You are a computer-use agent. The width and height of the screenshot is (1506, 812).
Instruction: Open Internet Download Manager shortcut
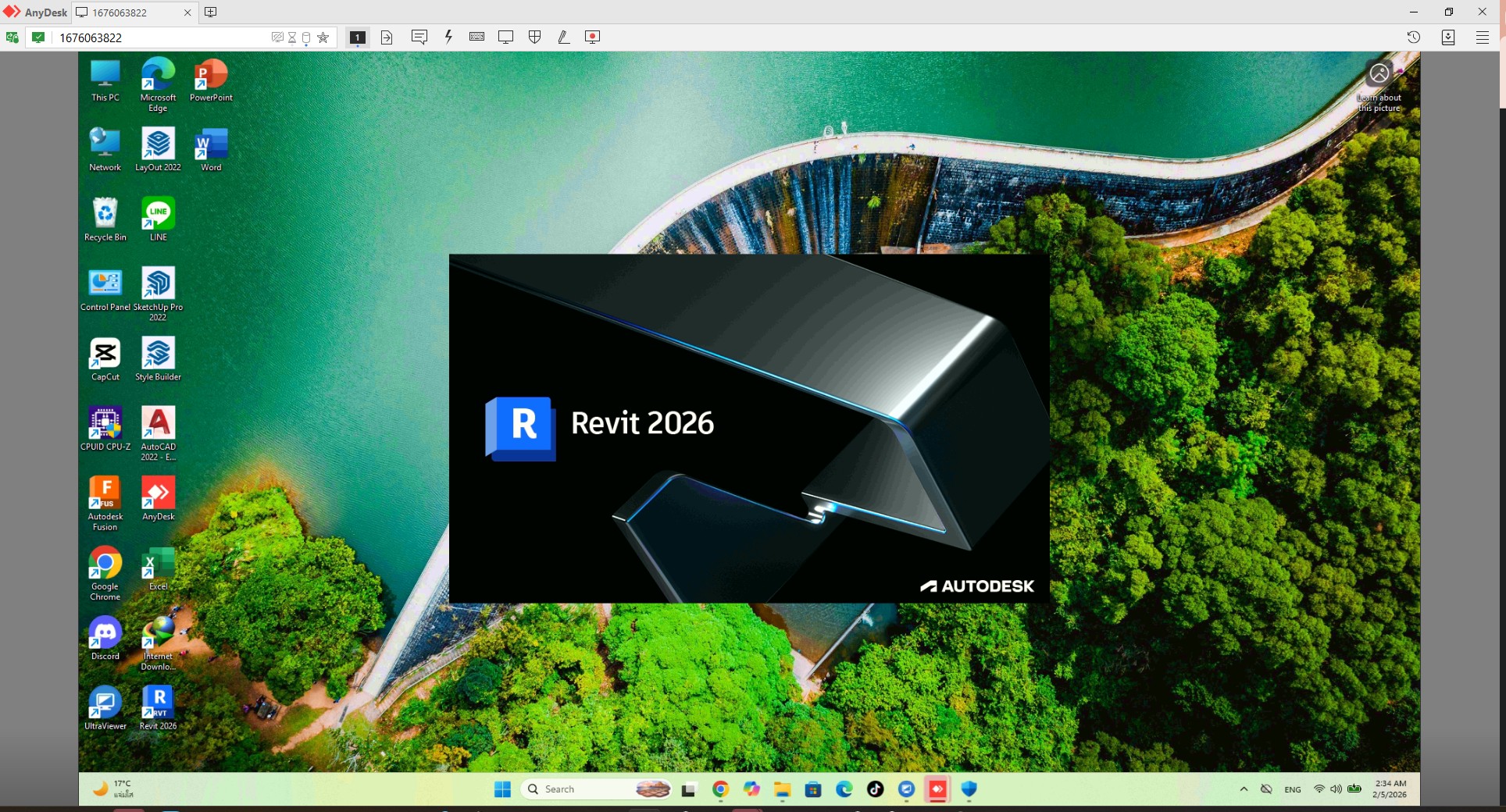click(x=158, y=643)
